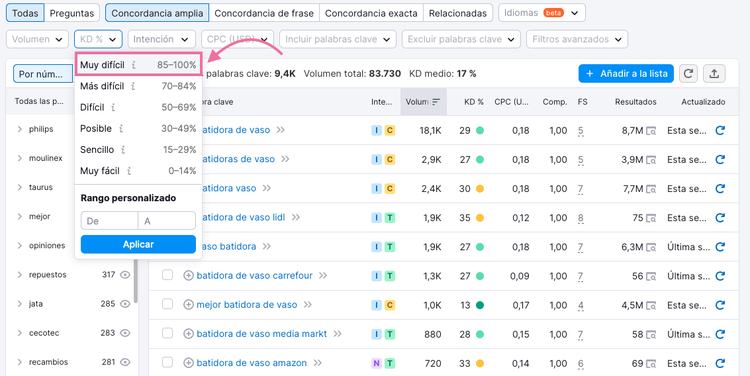Expand the taurus keyword group
This screenshot has height=376, width=750.
point(20,187)
